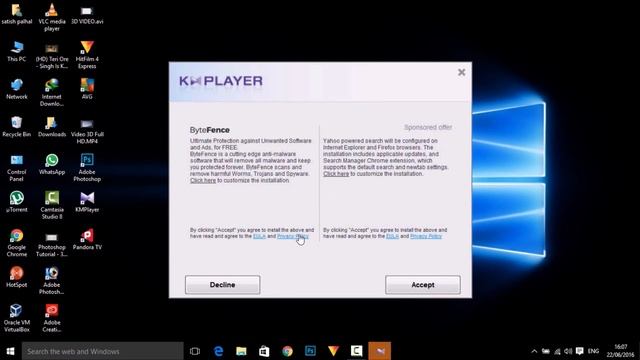Viewport: 640px width, 360px height.
Task: Open the ByteFence EULA link
Action: pos(259,236)
